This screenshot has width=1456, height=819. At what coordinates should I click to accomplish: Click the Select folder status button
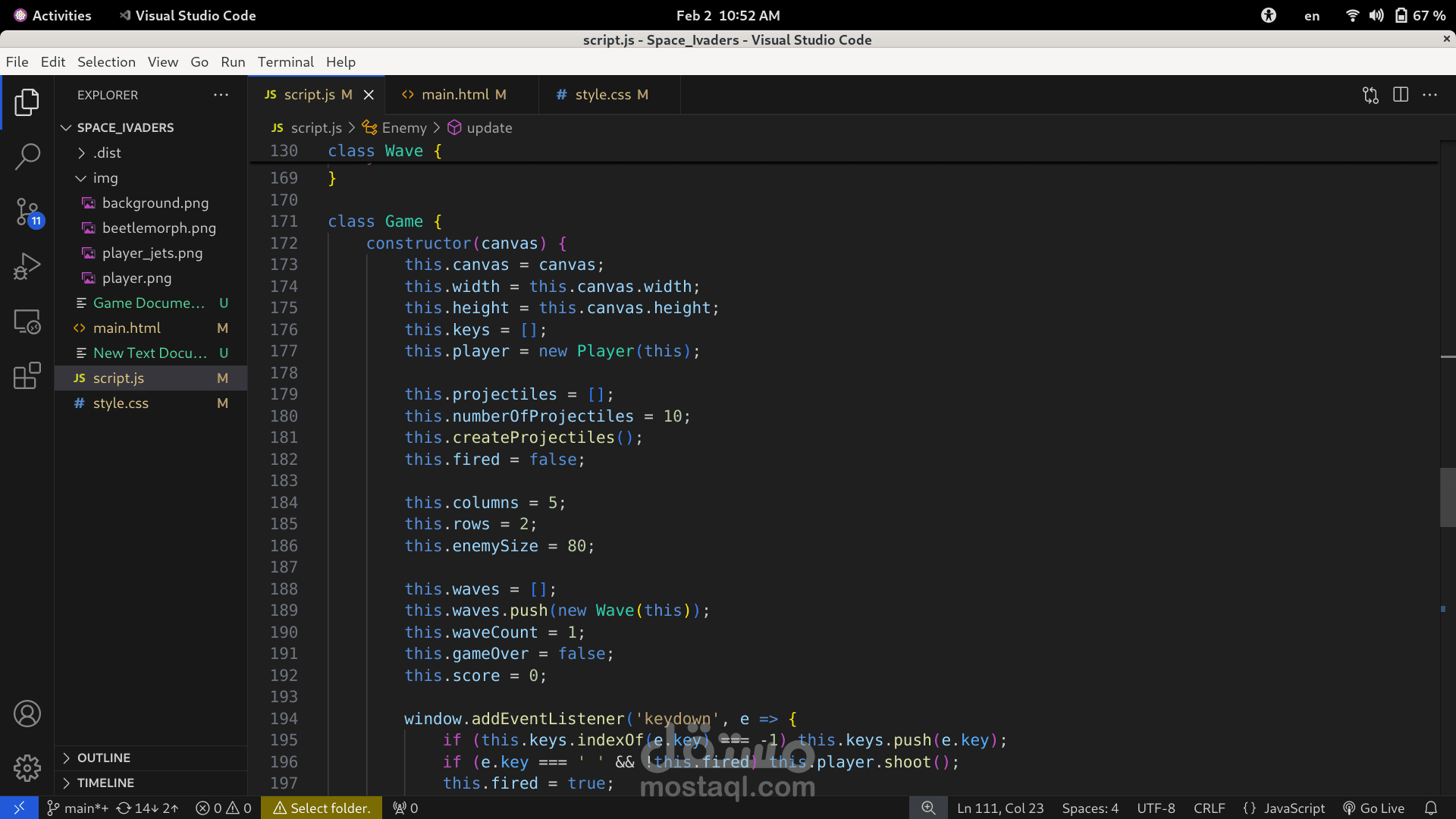322,808
